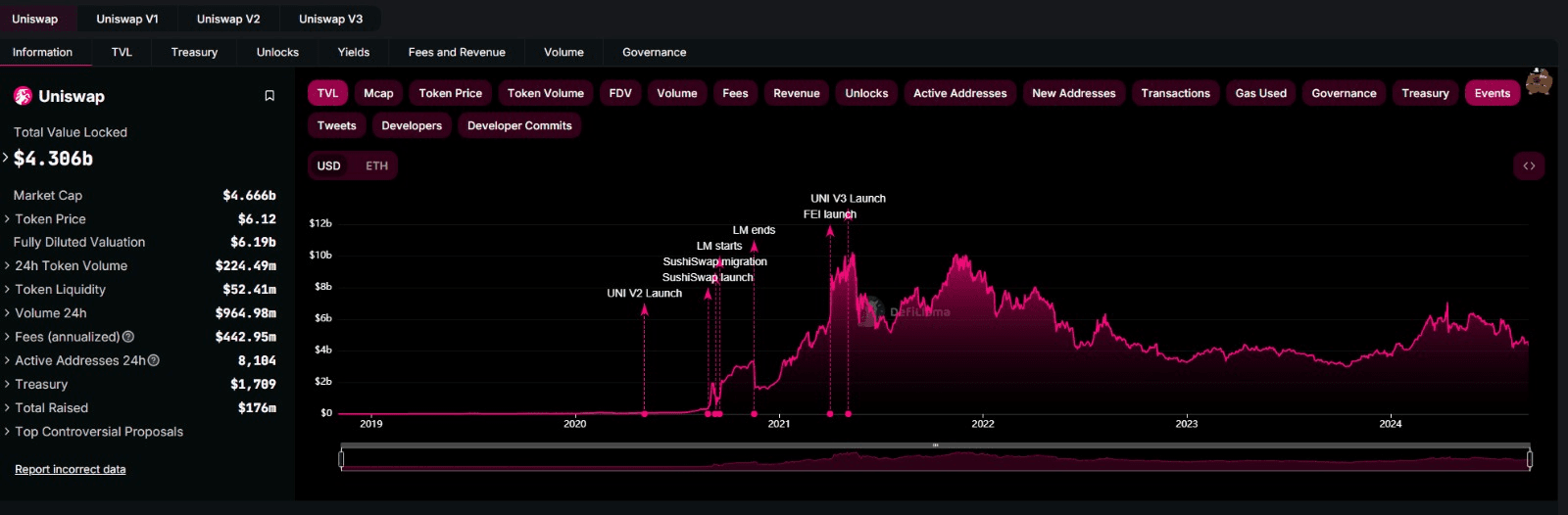Switch to the Uniswap V3 tab
The height and width of the screenshot is (515, 1568).
click(x=330, y=19)
